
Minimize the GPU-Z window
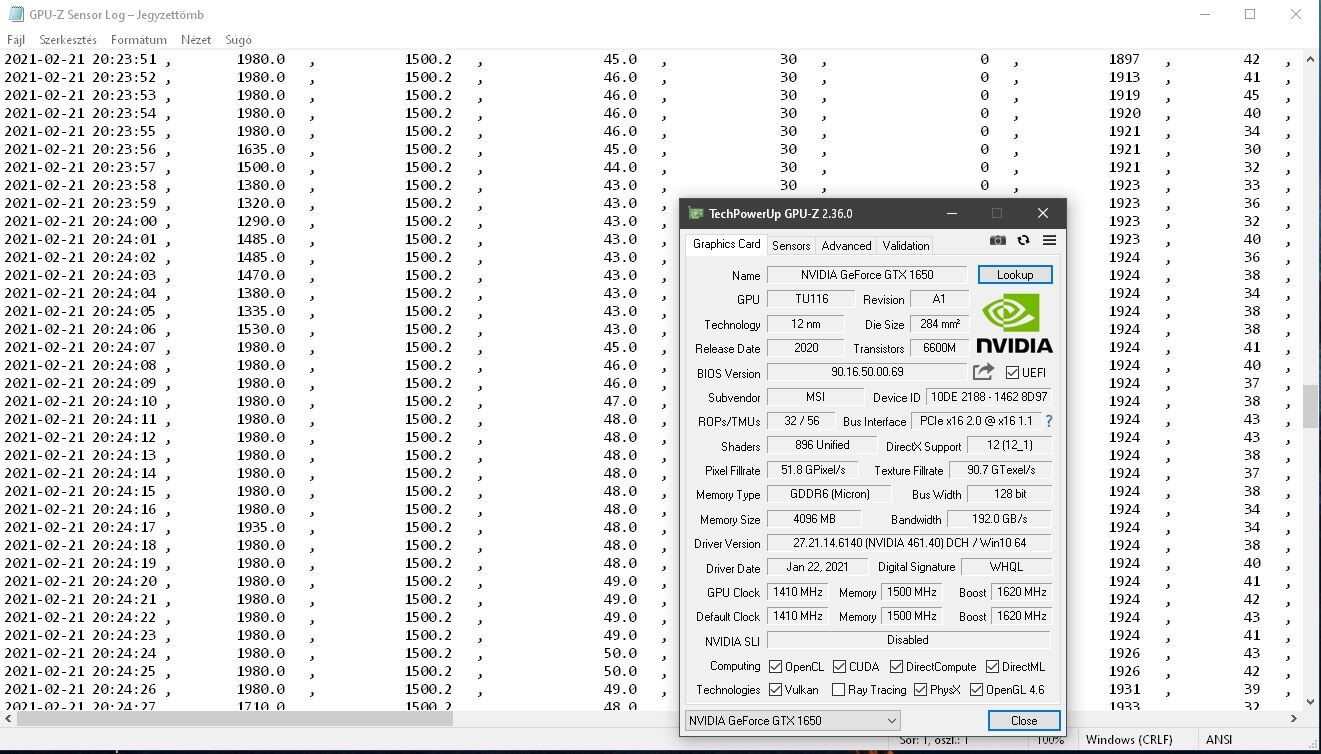click(950, 213)
